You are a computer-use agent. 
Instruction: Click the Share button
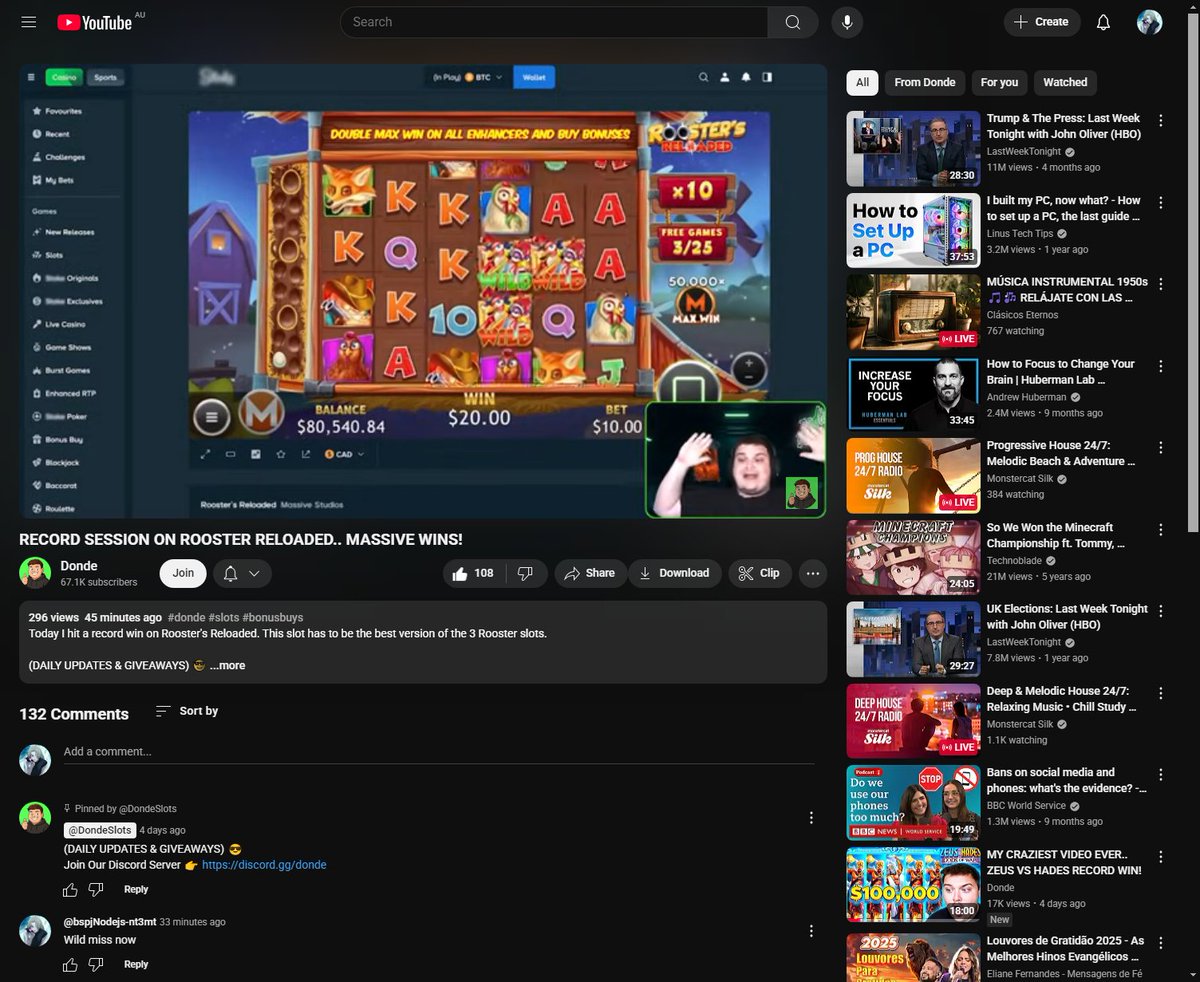click(x=589, y=573)
